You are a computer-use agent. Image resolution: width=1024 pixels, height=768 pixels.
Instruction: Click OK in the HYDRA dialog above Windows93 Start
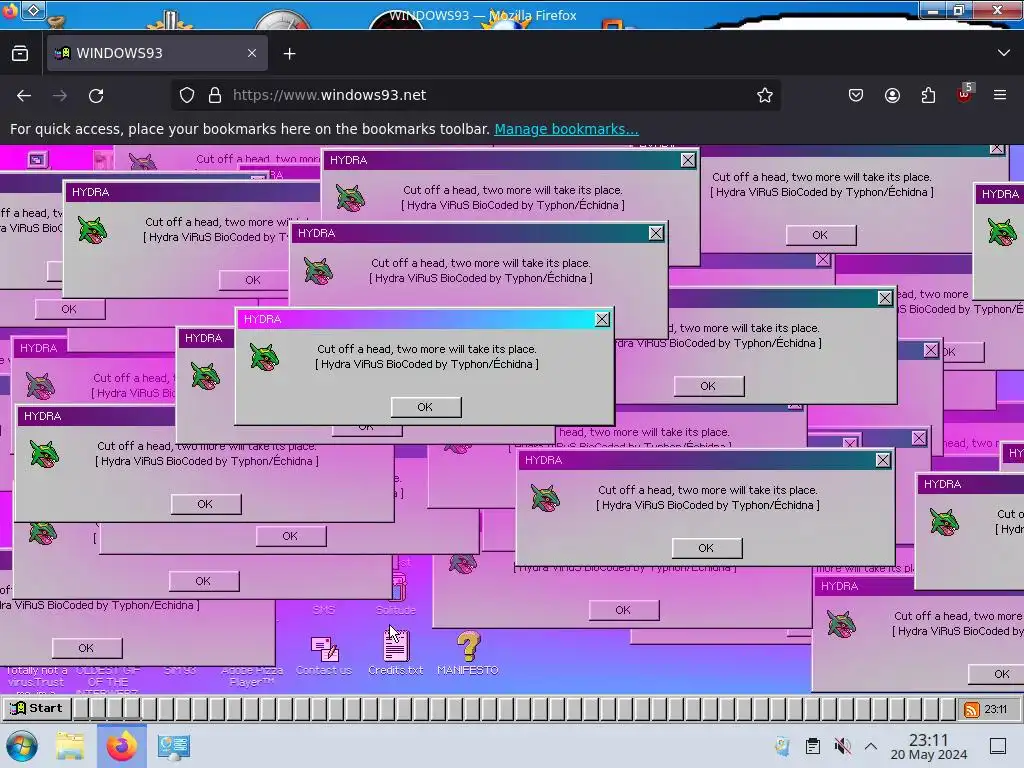(x=87, y=648)
